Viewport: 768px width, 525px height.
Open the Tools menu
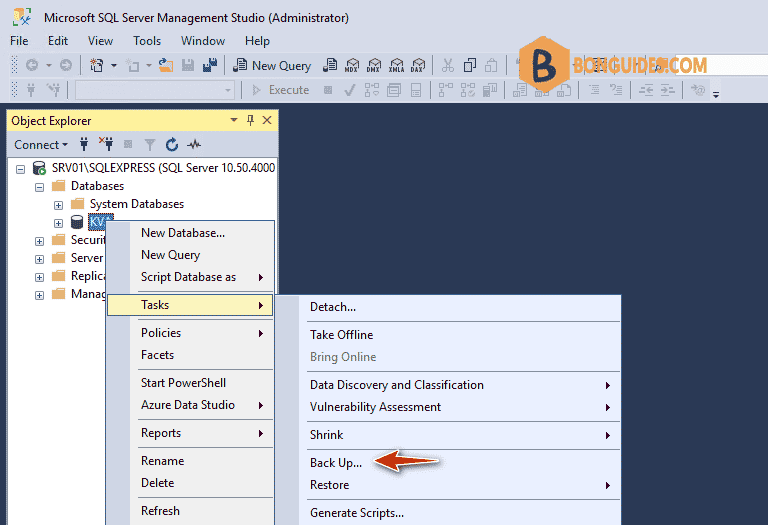(147, 41)
